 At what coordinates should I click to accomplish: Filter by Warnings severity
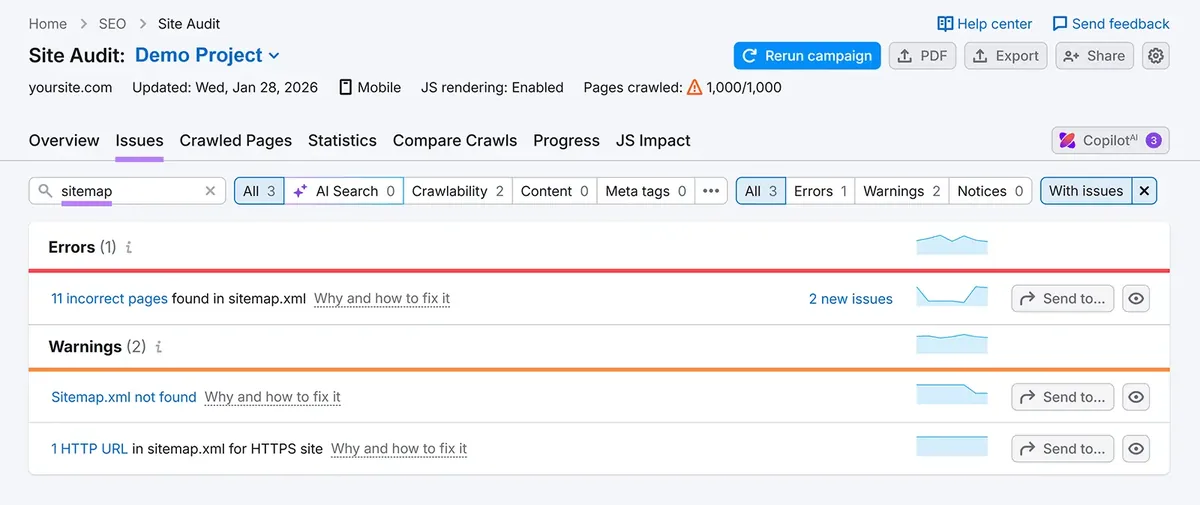(x=901, y=191)
